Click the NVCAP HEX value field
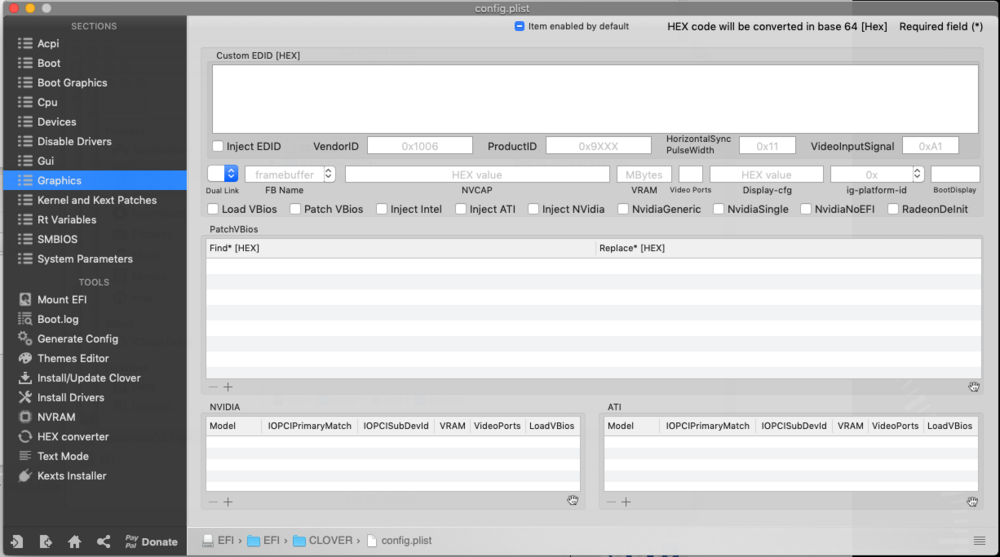Viewport: 1000px width, 557px height. pyautogui.click(x=476, y=174)
